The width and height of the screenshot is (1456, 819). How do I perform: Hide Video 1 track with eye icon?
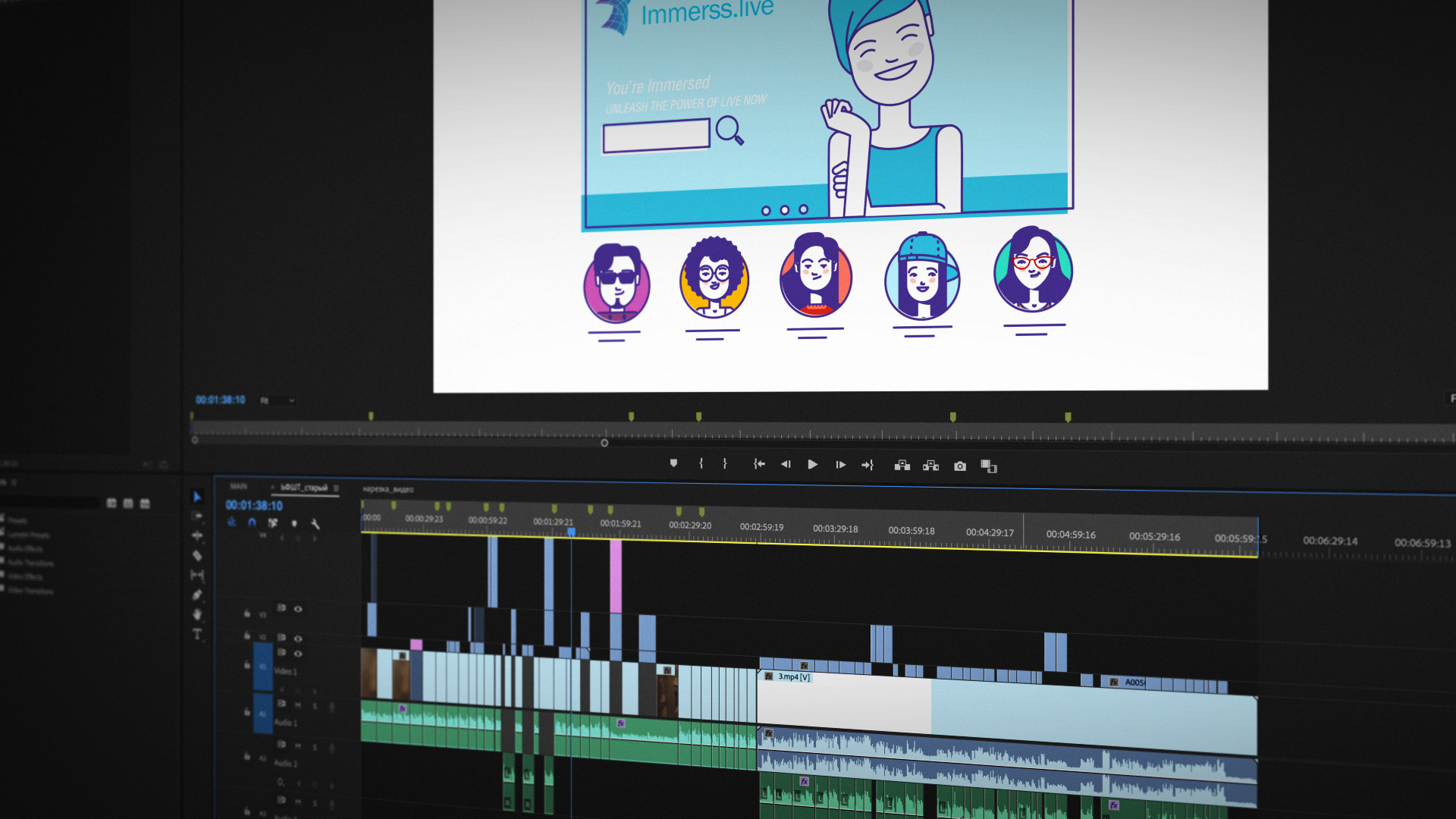[298, 654]
